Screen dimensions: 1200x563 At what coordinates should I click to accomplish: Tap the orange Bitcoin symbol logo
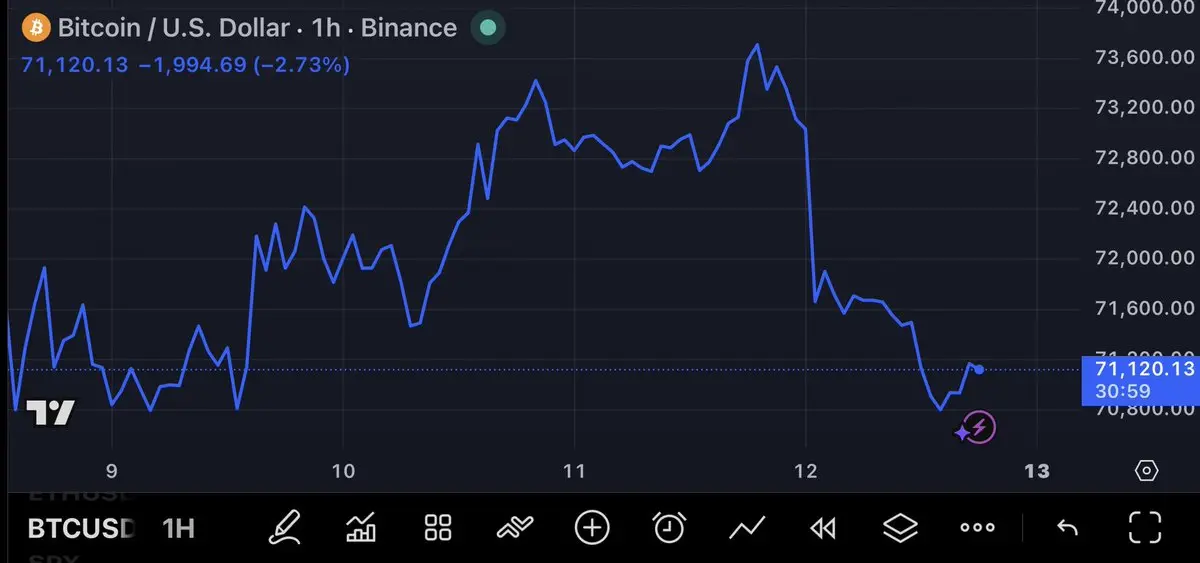(36, 27)
